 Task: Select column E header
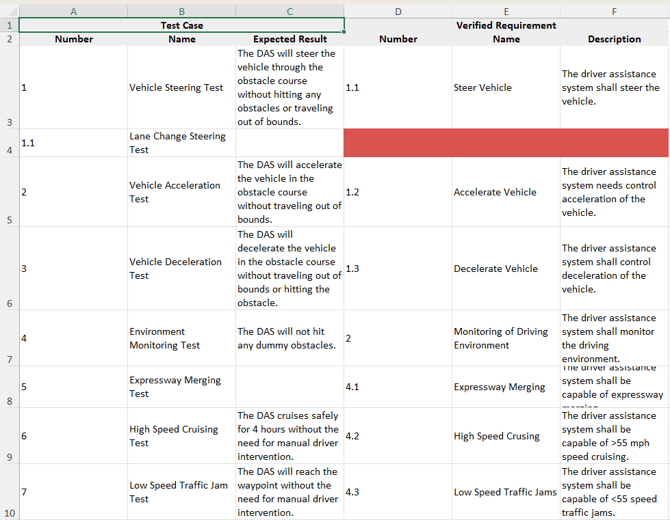(x=506, y=12)
